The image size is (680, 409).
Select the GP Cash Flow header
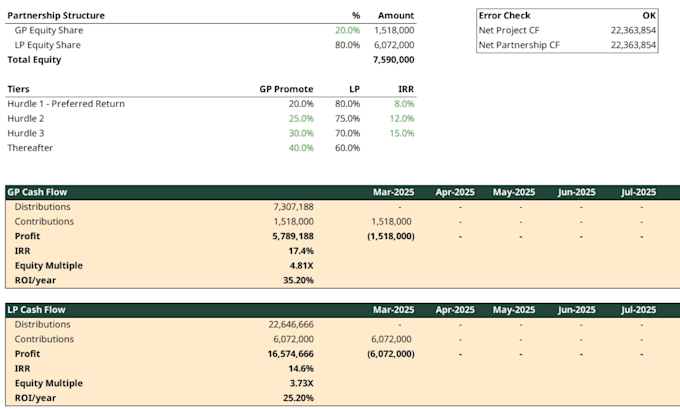tap(37, 192)
